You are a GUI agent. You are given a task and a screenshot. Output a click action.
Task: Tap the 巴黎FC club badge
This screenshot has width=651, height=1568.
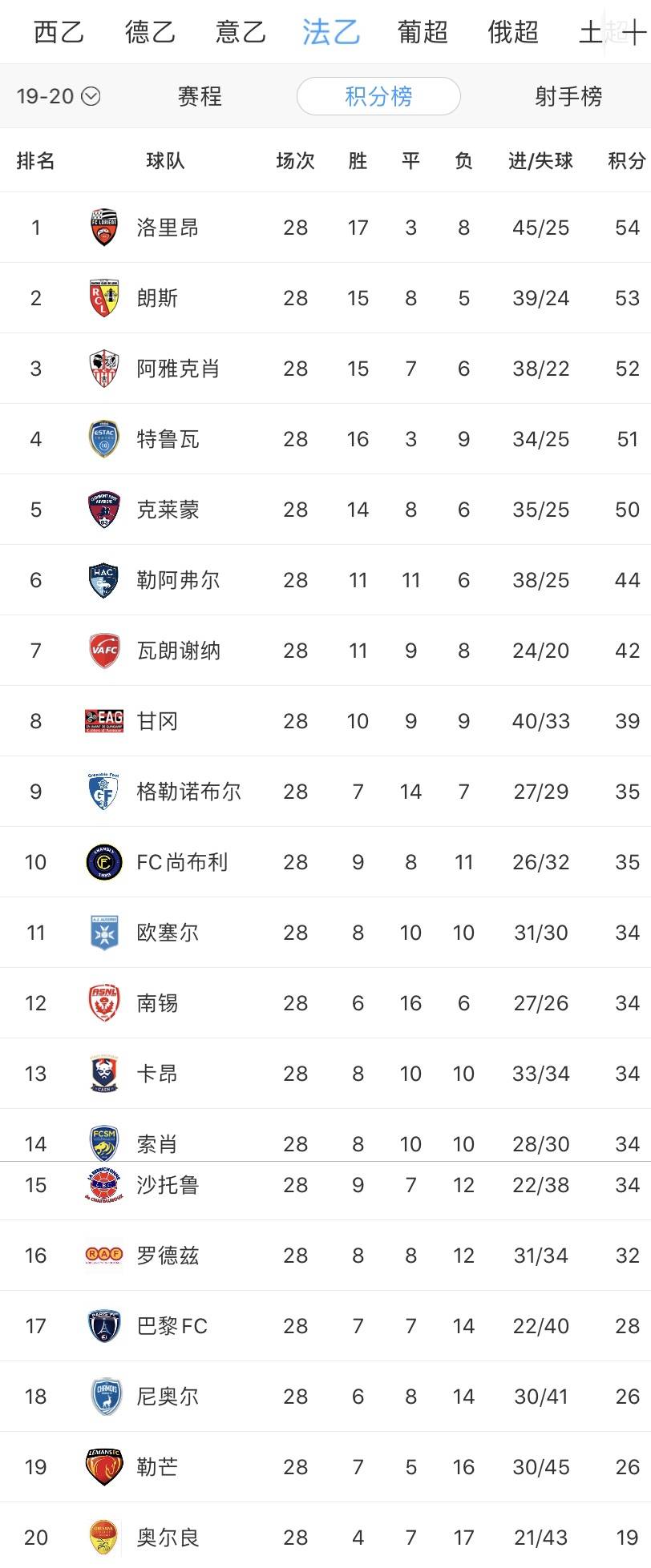click(103, 1326)
